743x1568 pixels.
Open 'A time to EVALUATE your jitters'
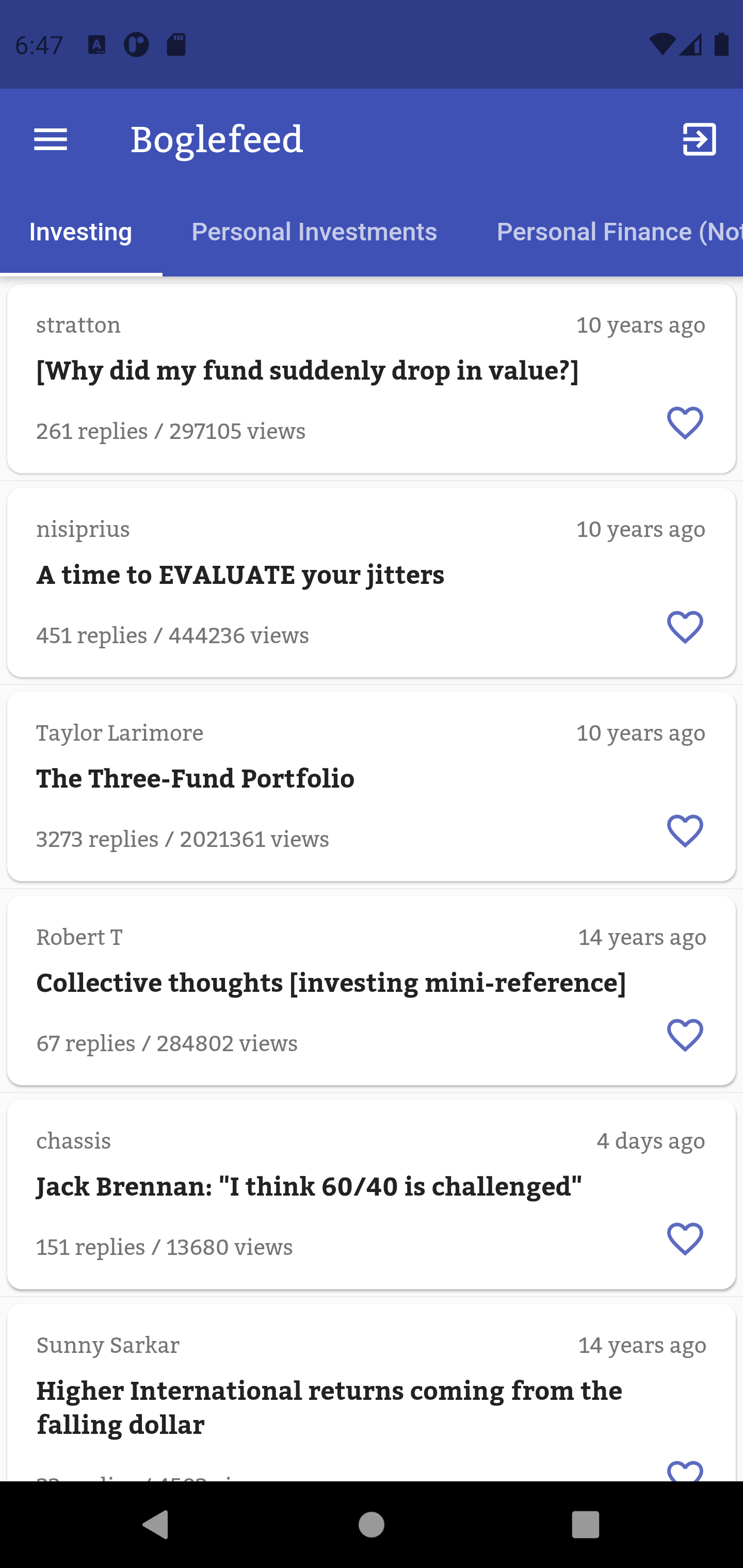[240, 575]
